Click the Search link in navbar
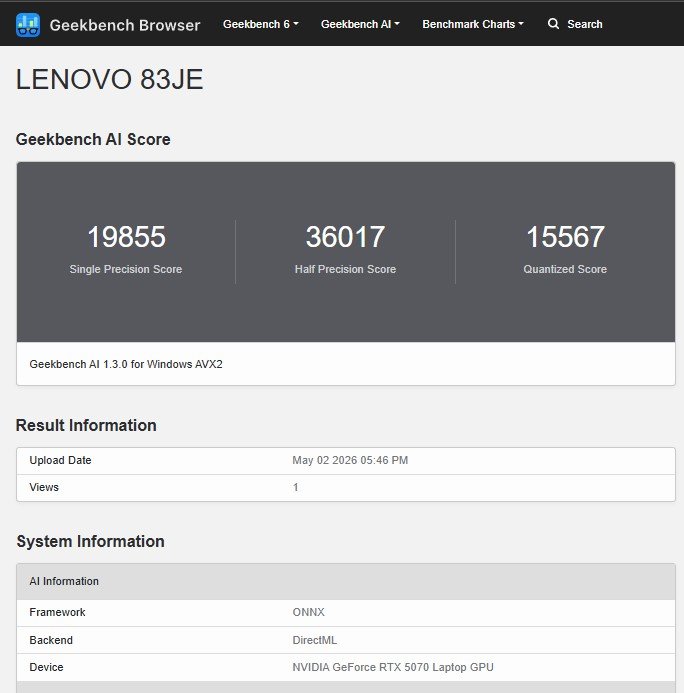 [x=585, y=24]
